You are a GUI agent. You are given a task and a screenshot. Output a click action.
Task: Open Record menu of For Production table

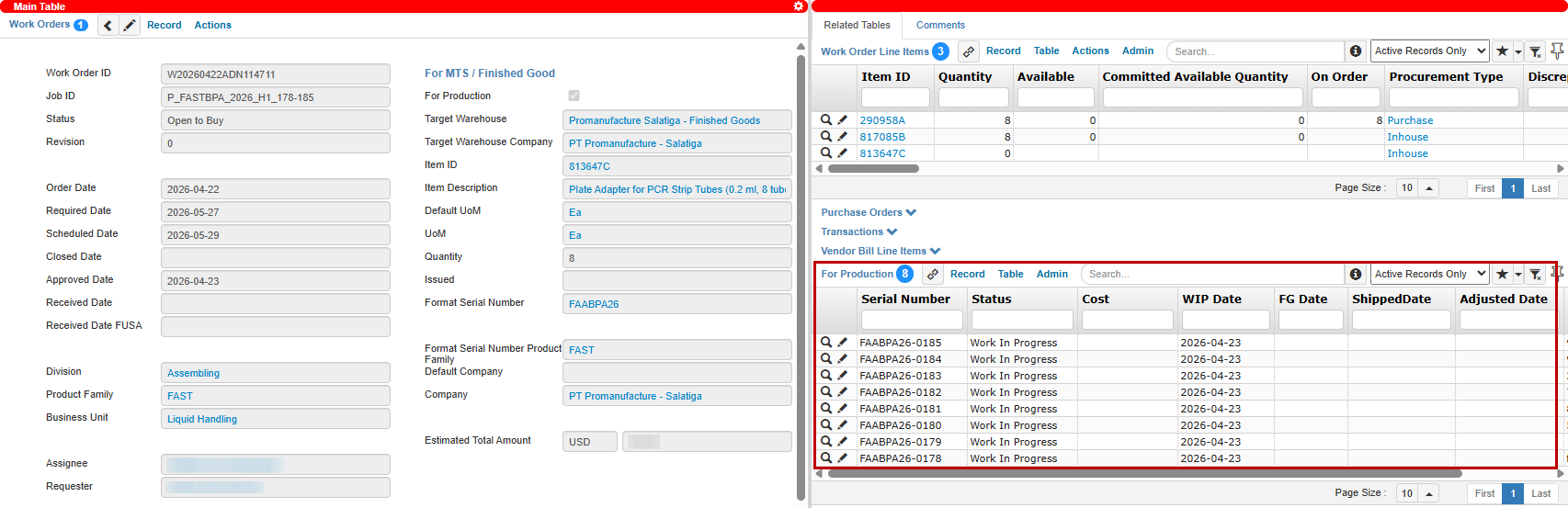coord(967,275)
